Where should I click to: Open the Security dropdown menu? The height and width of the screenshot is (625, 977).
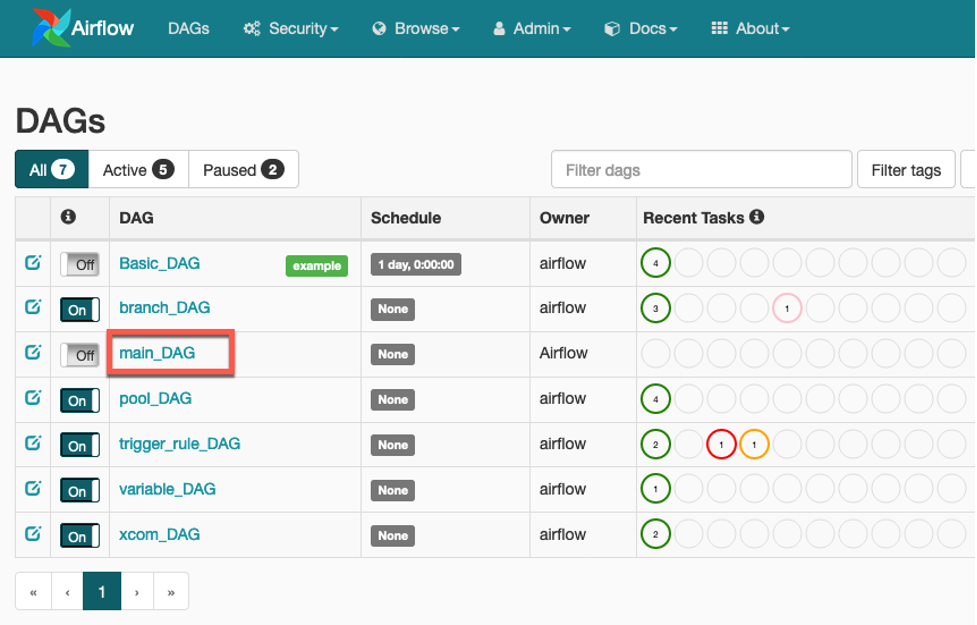tap(291, 28)
